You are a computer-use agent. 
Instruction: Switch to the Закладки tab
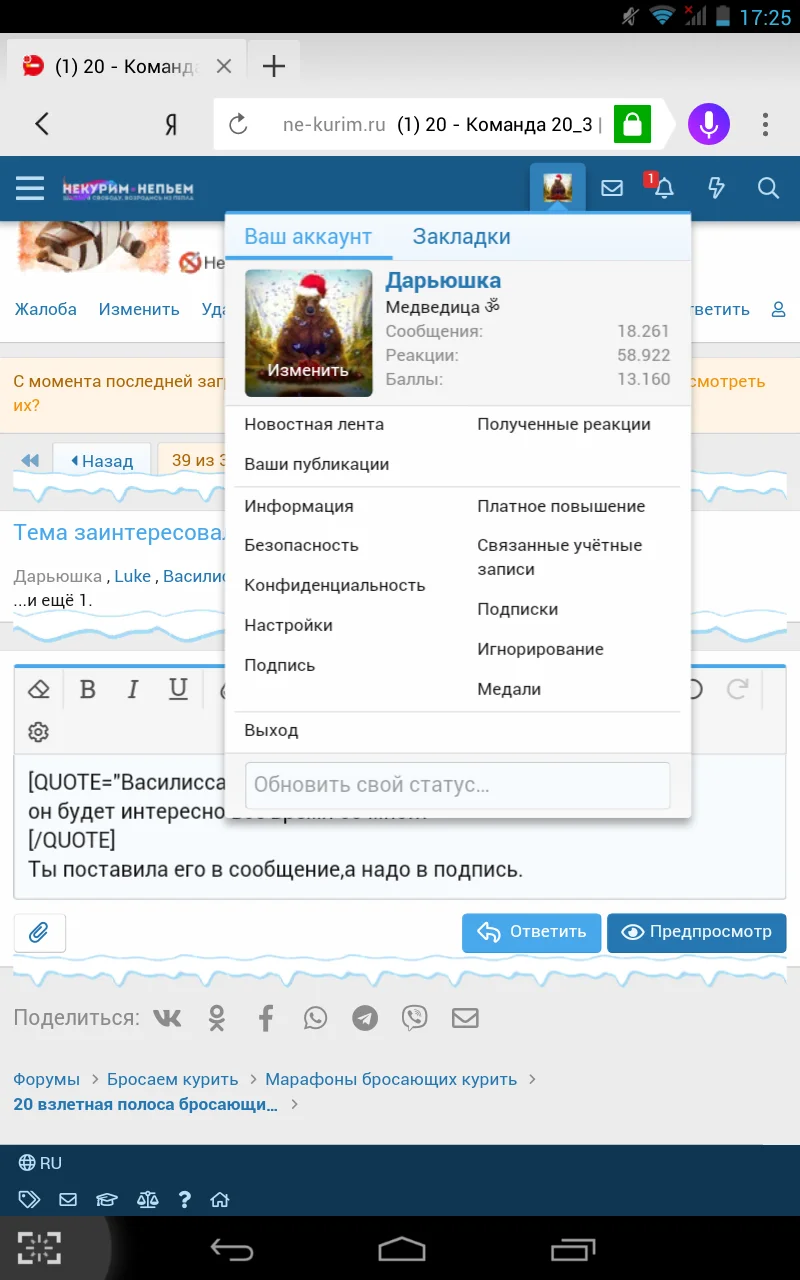(461, 237)
